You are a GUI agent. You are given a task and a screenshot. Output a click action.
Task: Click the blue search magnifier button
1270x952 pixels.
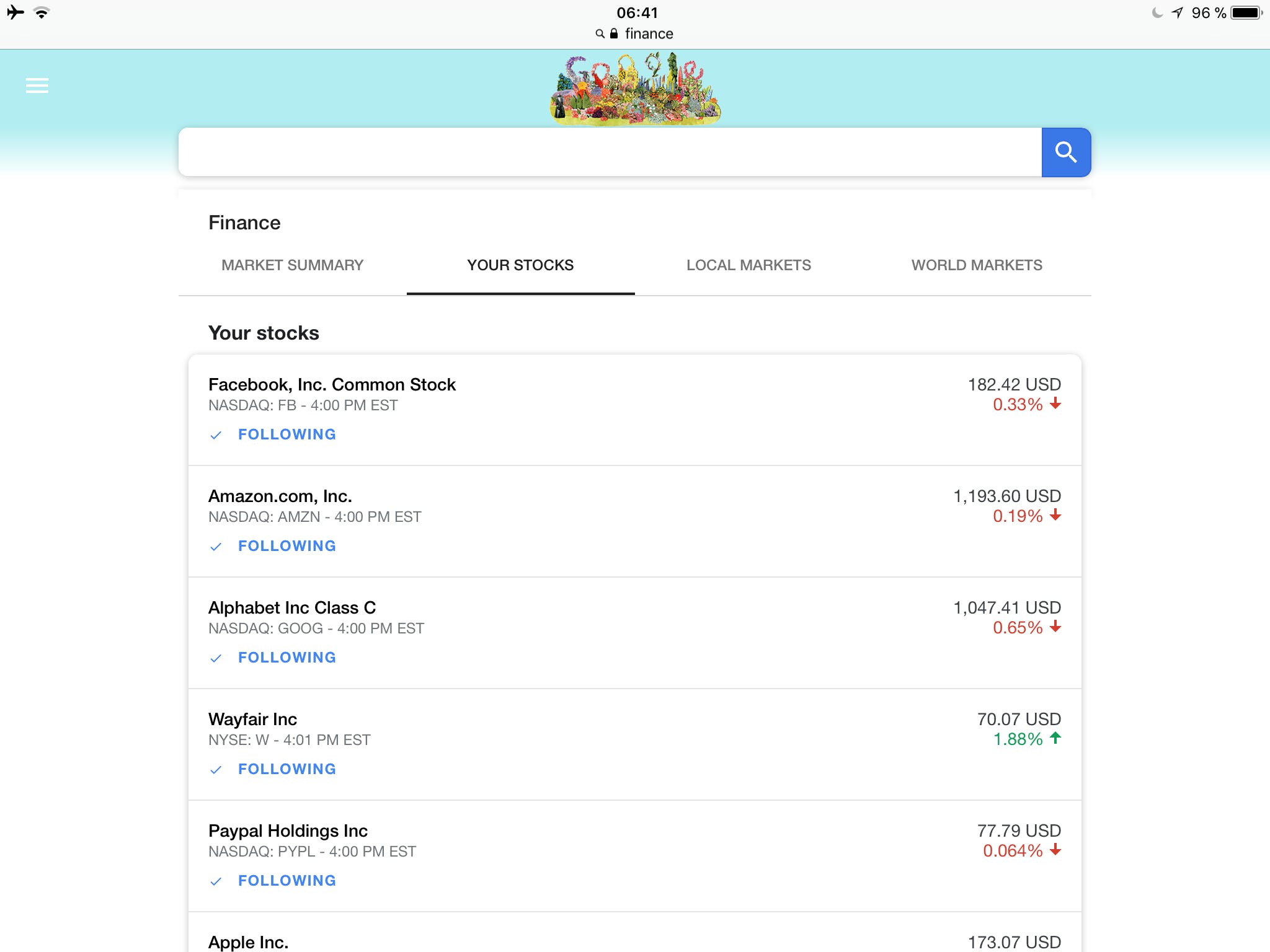click(x=1066, y=152)
